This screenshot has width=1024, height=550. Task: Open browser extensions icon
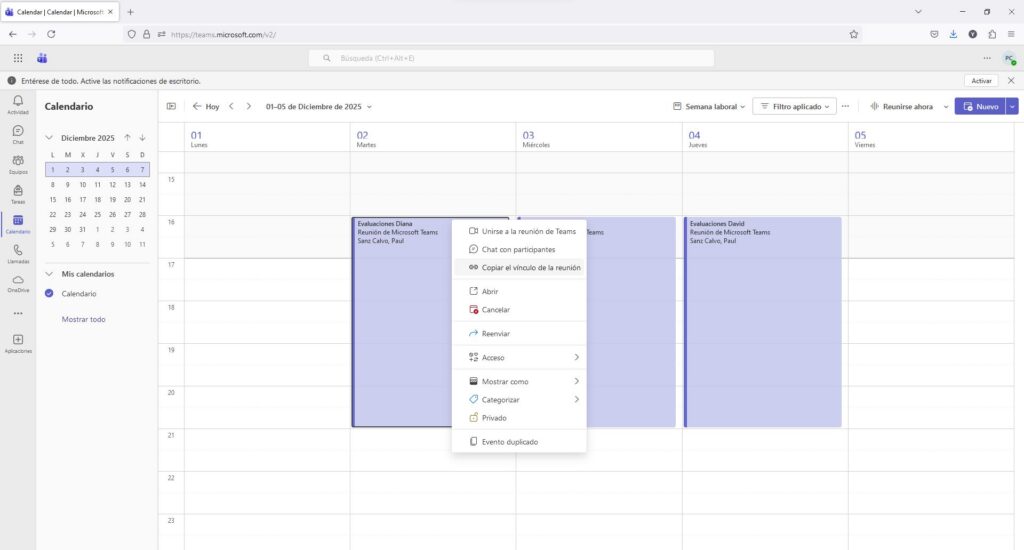coord(992,35)
